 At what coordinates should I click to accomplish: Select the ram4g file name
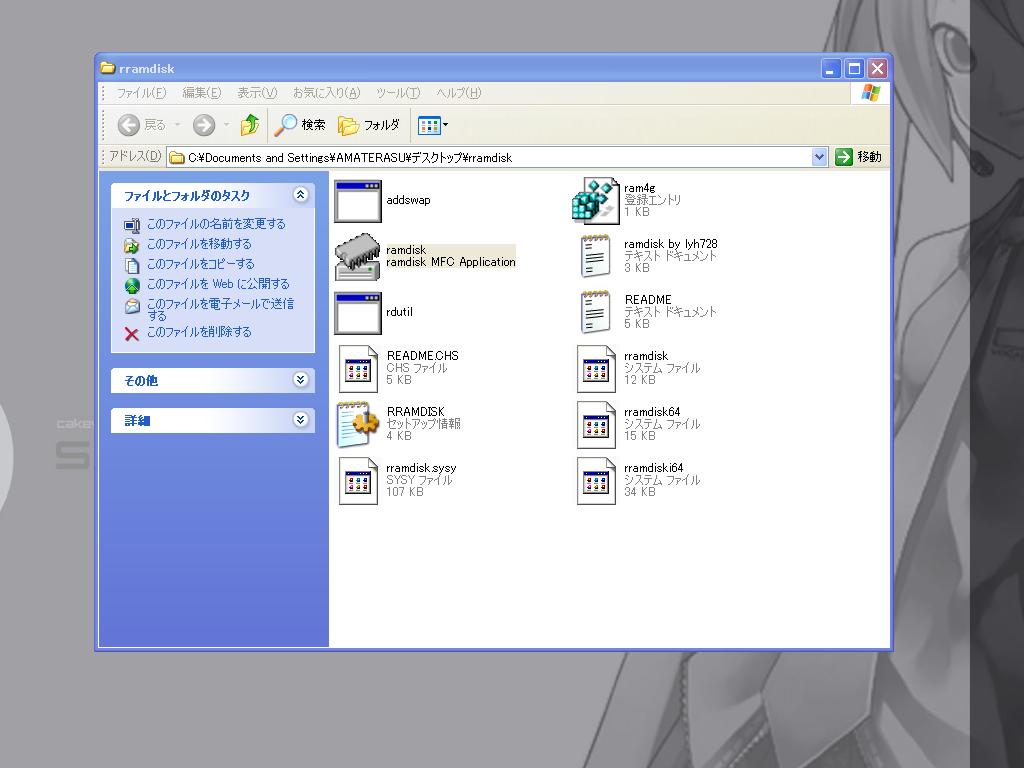click(x=639, y=188)
